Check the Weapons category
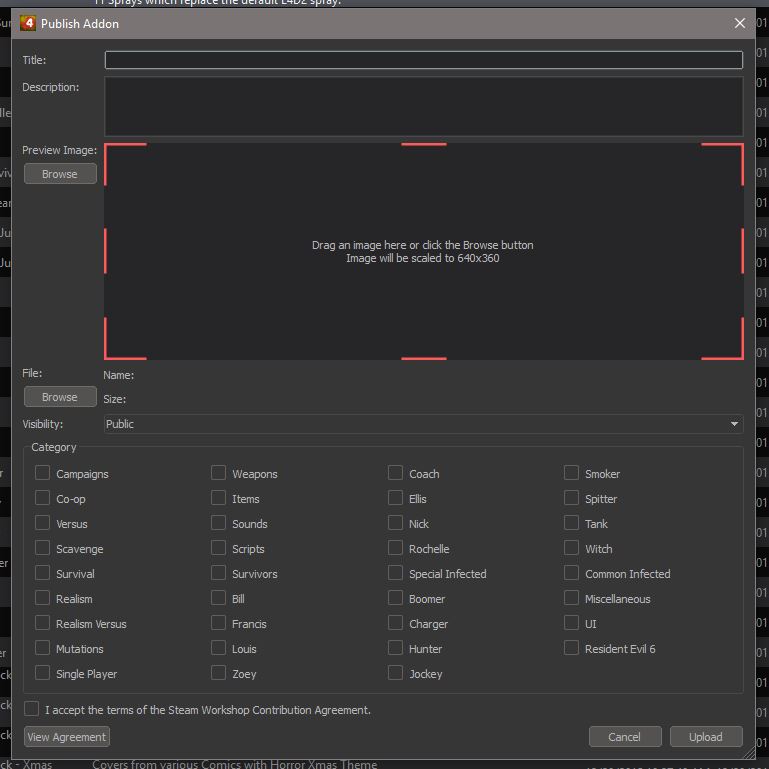Screen dimensions: 769x769 point(218,473)
